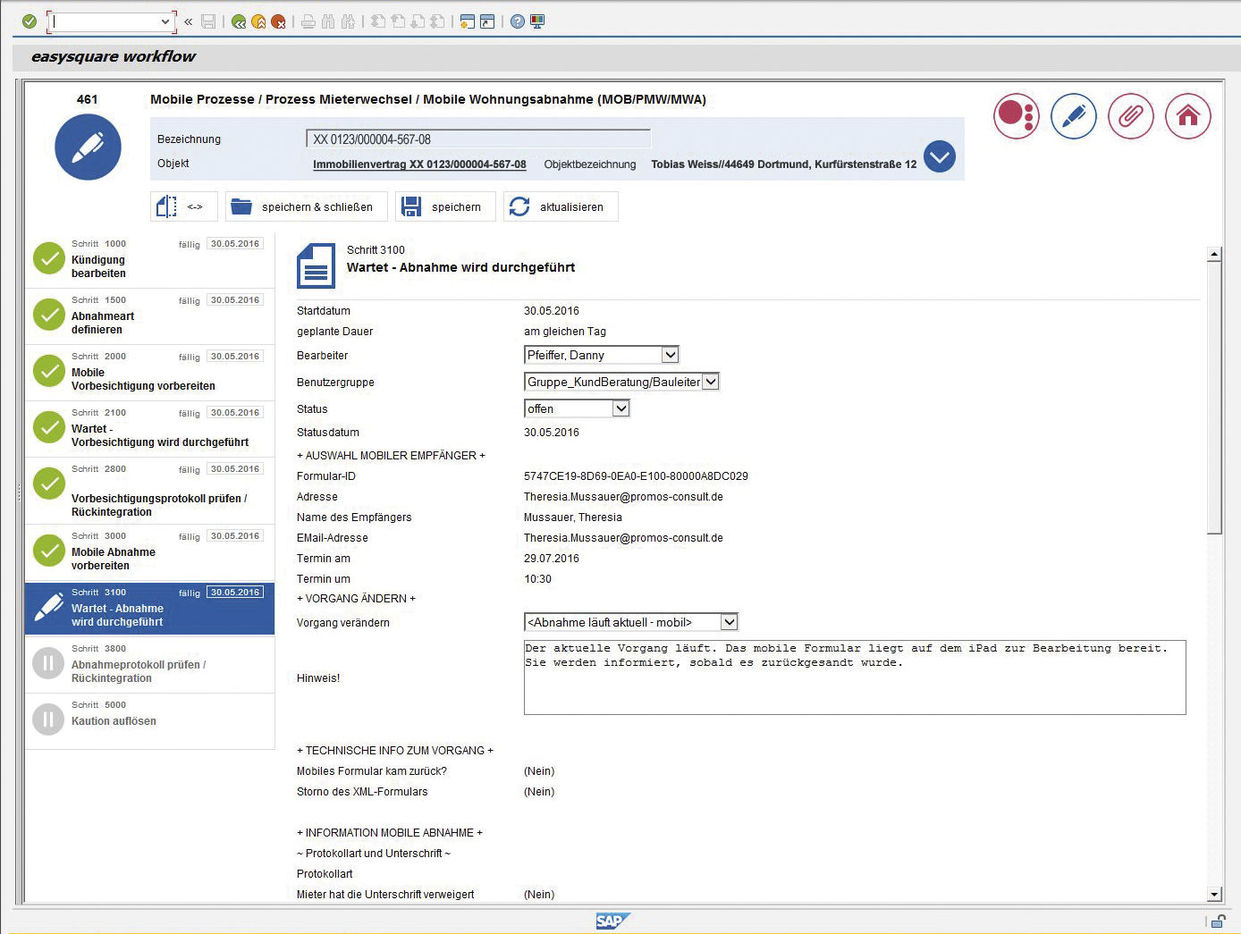Open the Vorgang verändern dropdown
The width and height of the screenshot is (1241, 934).
[x=729, y=621]
